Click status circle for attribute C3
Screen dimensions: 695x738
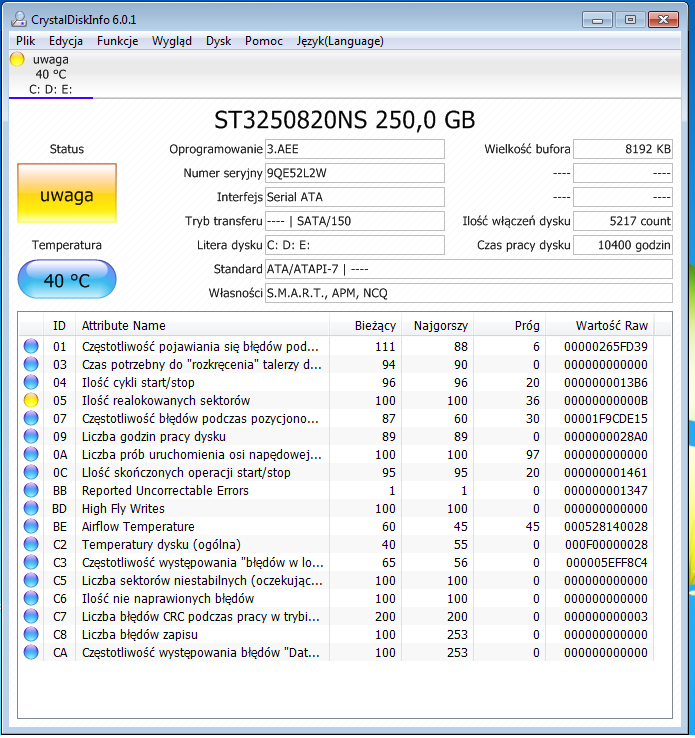pos(31,562)
